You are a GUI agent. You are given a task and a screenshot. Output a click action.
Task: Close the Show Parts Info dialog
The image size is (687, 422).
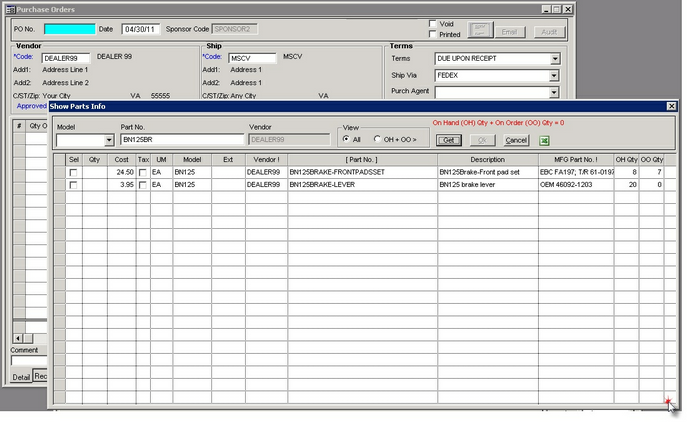tap(671, 106)
